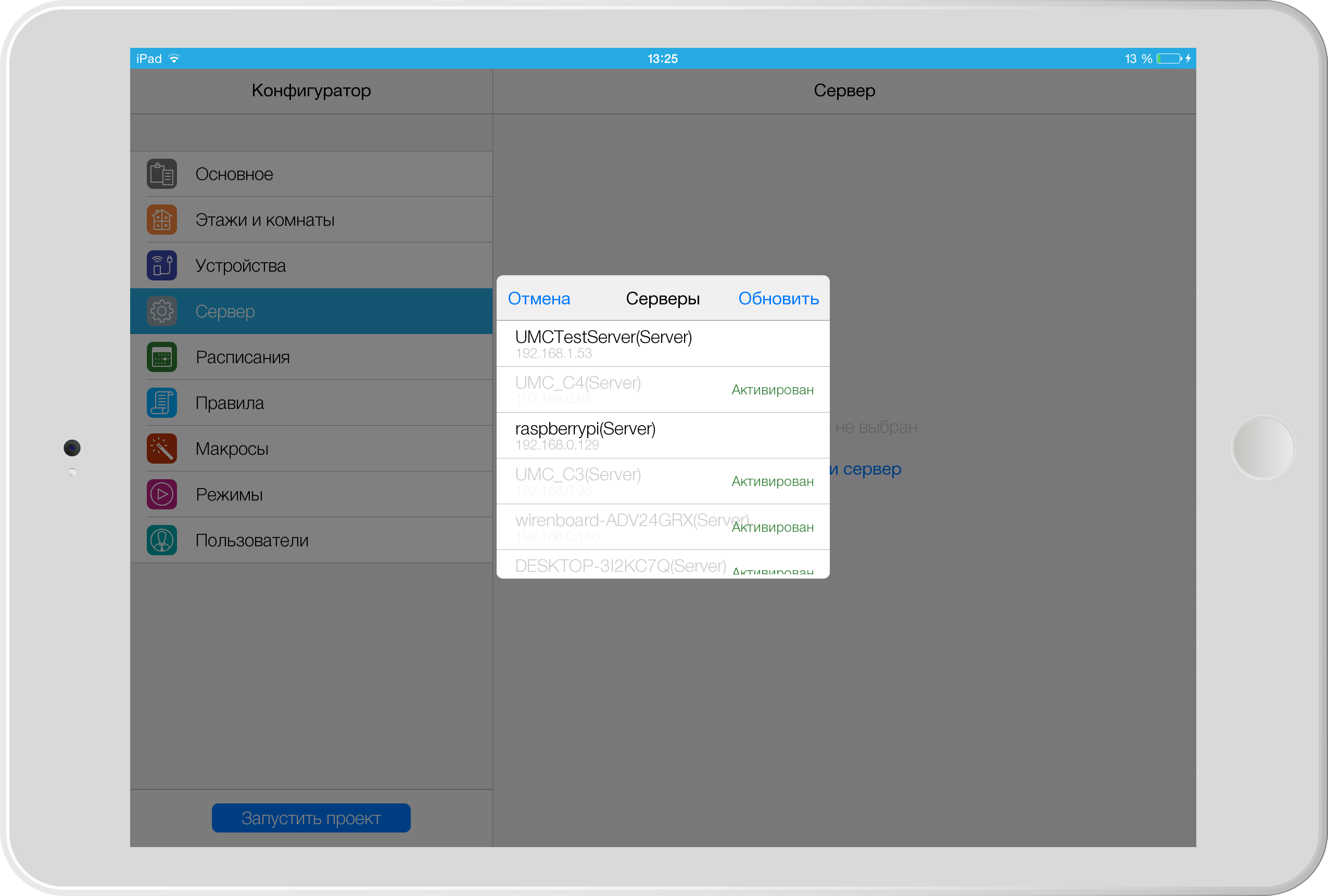
Task: Click the partially hidden сервер link
Action: click(866, 469)
